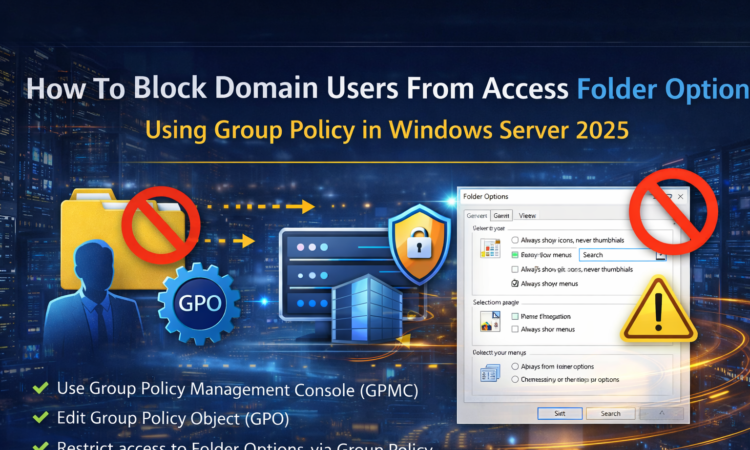Click the green checkmark beside the GPMC line

[40, 387]
